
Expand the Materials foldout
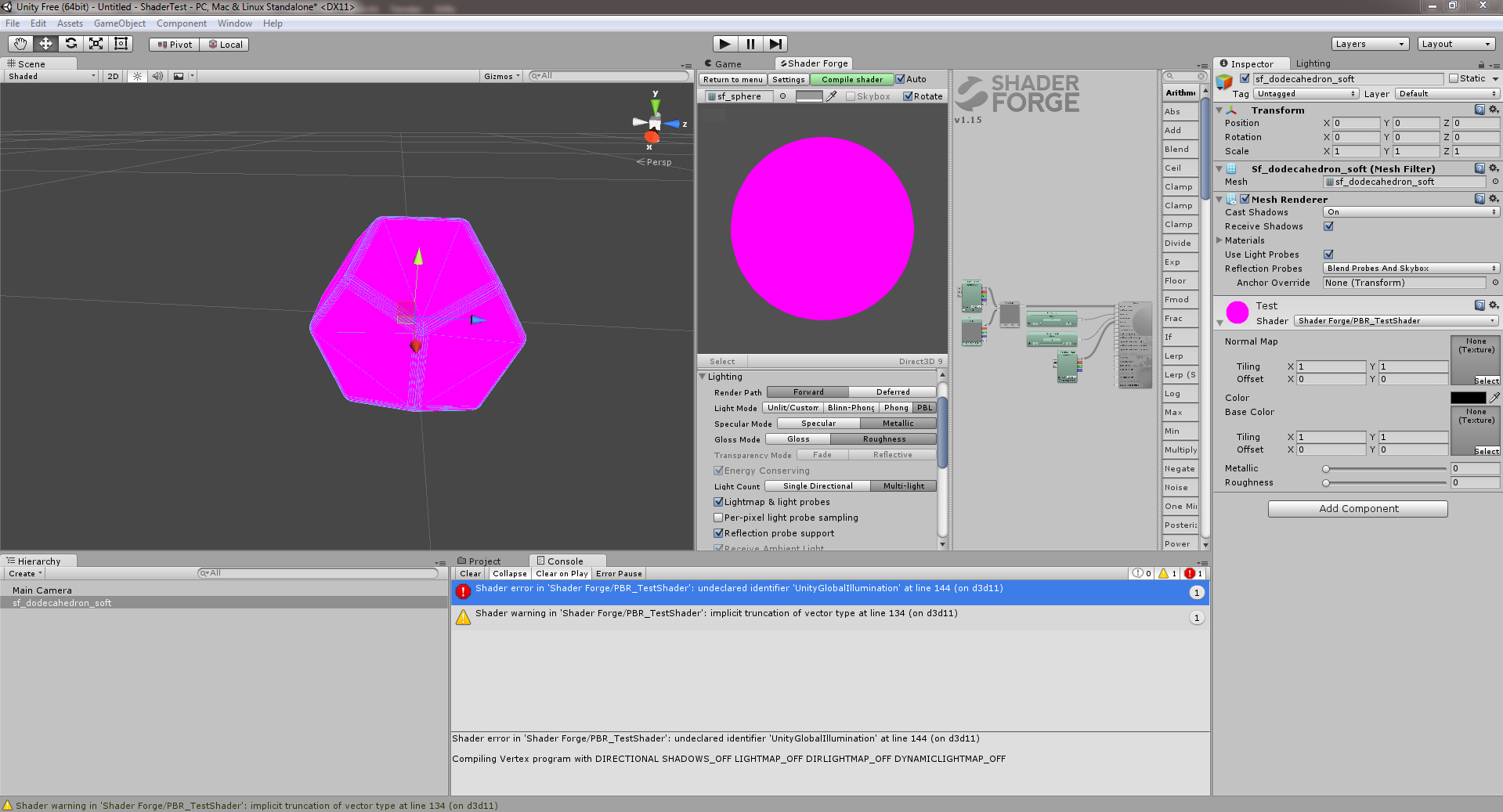tap(1219, 240)
